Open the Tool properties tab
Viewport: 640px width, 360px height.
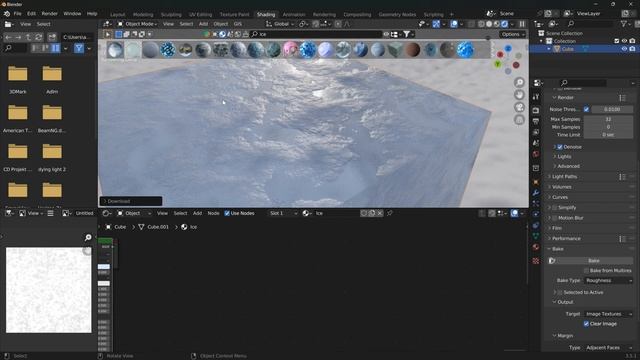click(536, 97)
